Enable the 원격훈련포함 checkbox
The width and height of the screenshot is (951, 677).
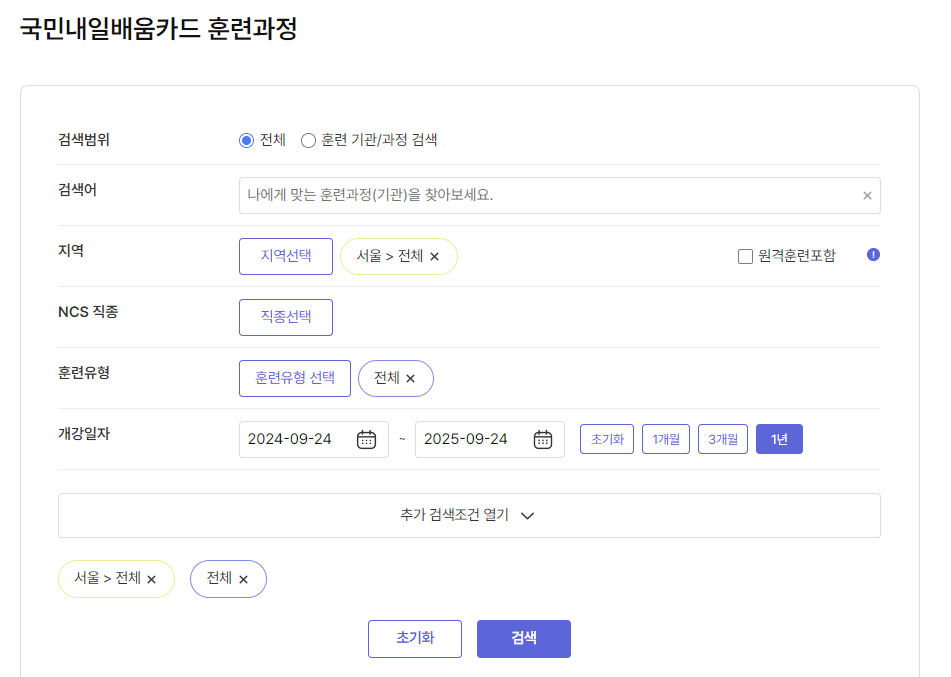pyautogui.click(x=744, y=256)
